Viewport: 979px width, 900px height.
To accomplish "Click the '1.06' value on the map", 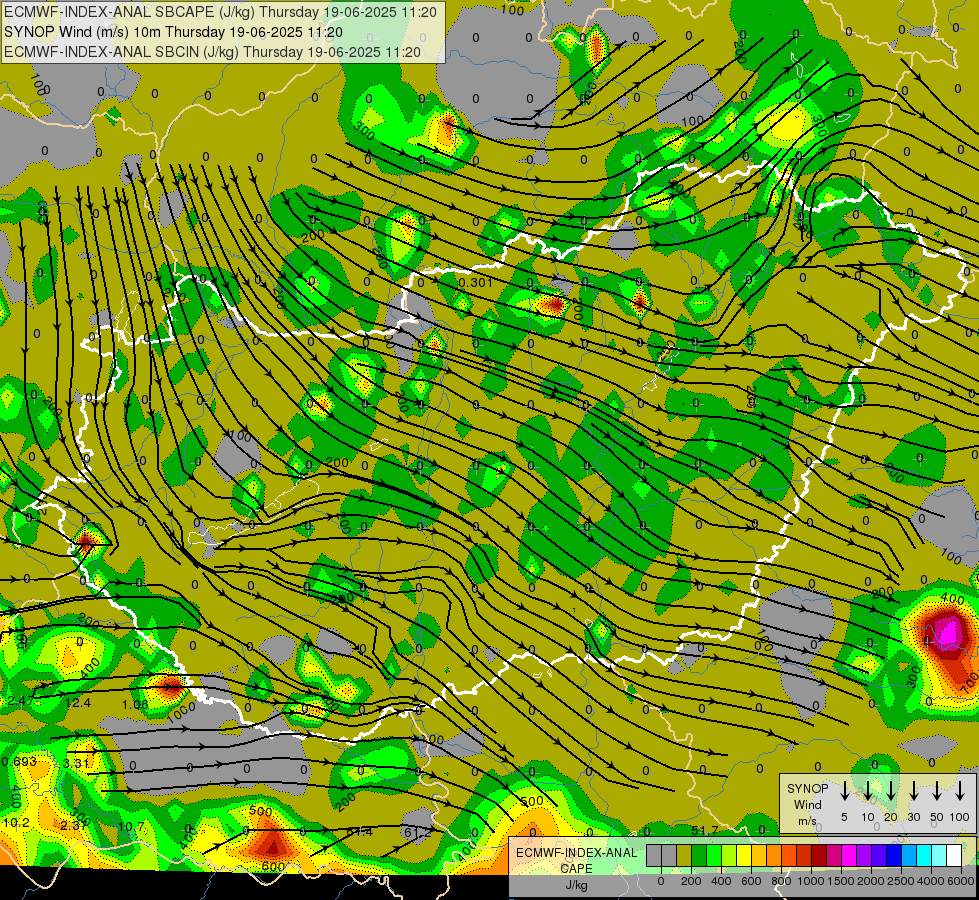I will [135, 705].
